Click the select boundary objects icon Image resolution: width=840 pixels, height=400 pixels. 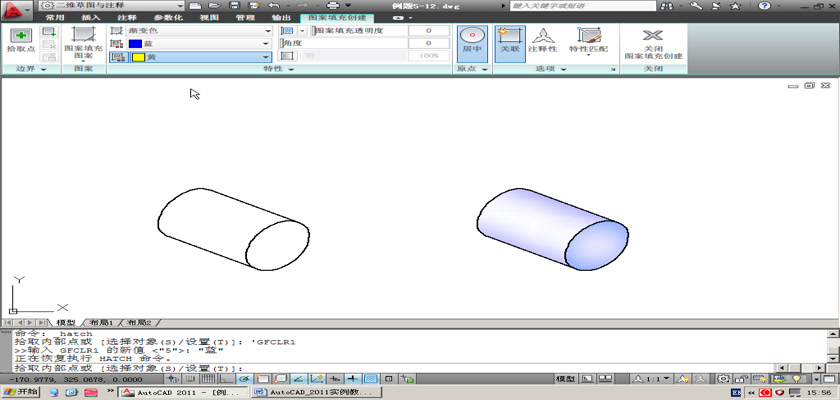(49, 32)
